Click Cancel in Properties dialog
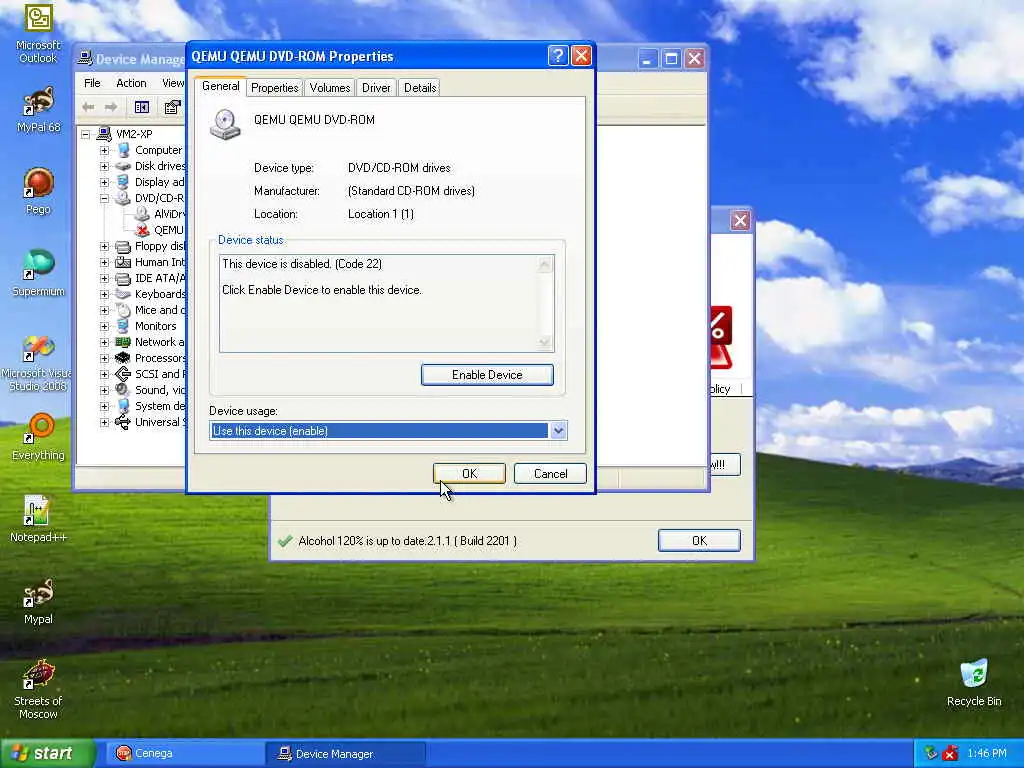 tap(551, 473)
